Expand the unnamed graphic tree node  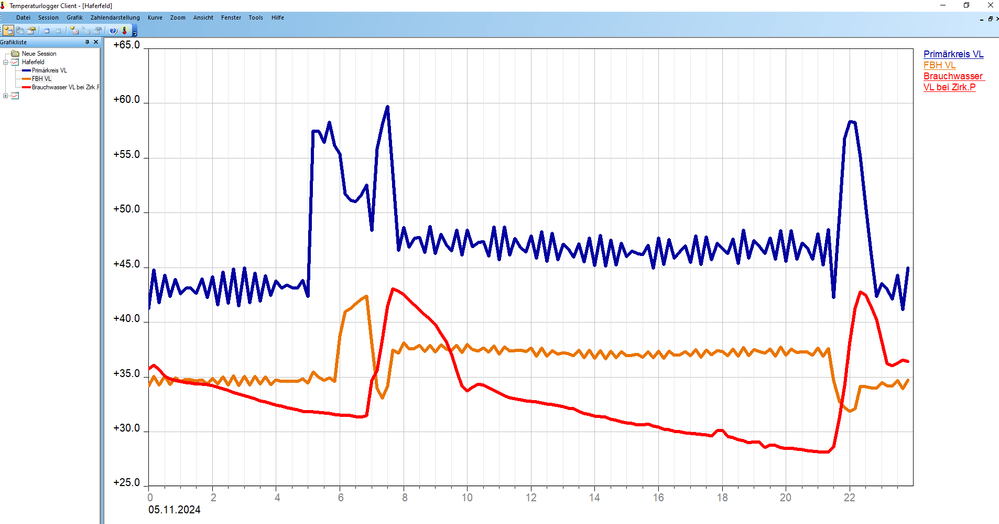pyautogui.click(x=6, y=96)
